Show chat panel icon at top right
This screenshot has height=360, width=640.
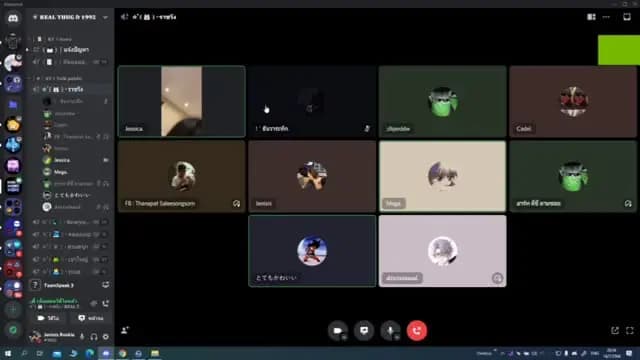627,17
